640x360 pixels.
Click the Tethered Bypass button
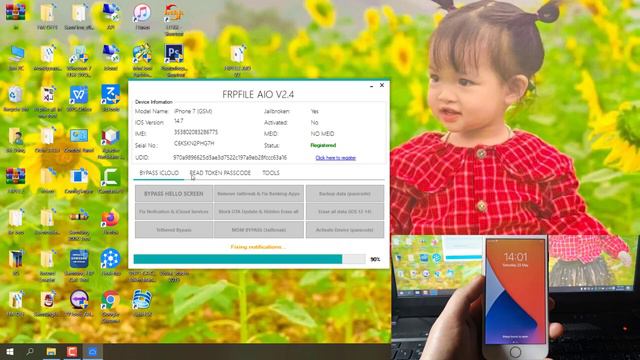tap(174, 230)
